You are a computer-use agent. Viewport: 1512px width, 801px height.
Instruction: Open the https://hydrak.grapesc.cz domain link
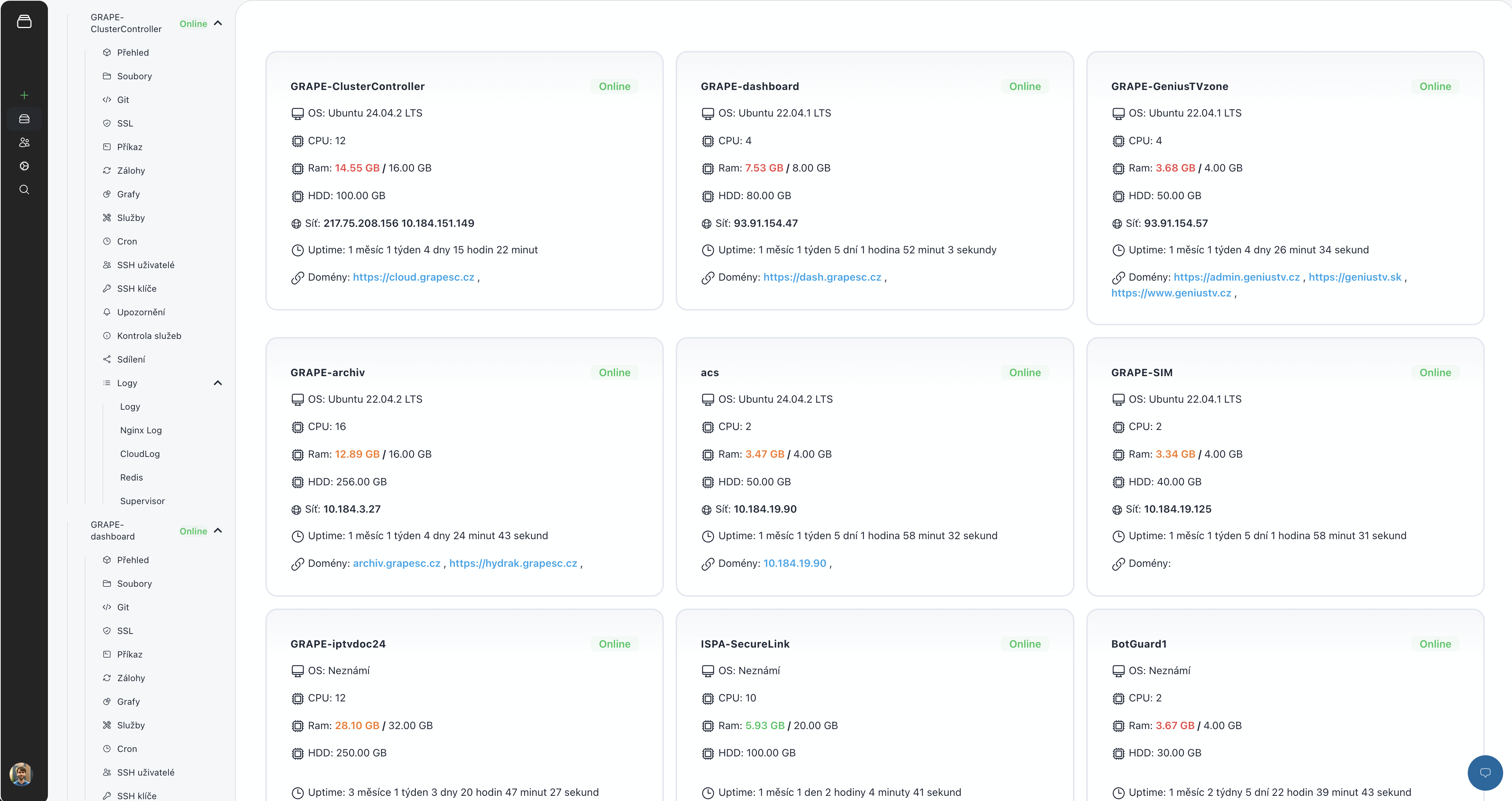point(513,563)
